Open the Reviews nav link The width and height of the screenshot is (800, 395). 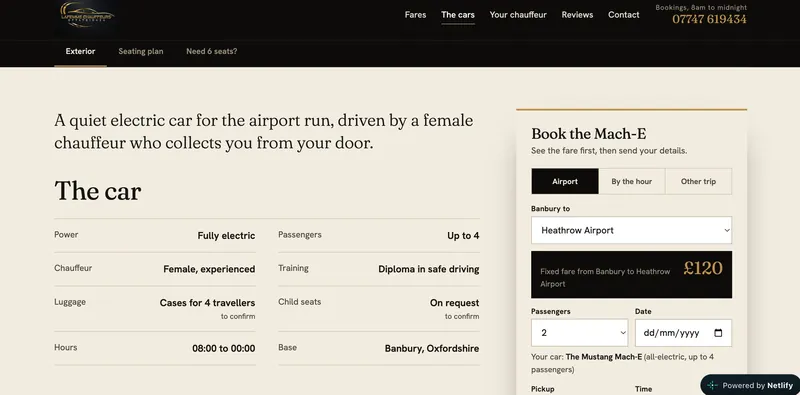click(577, 15)
